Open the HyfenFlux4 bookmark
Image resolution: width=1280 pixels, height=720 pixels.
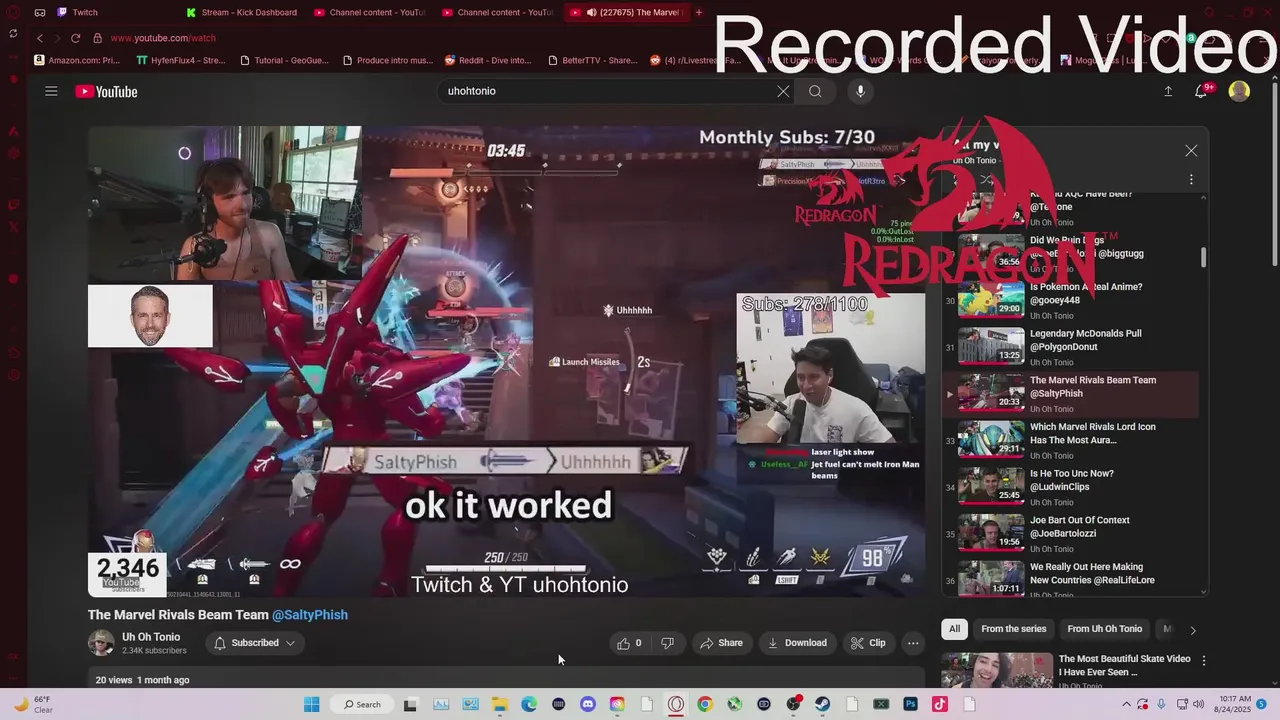click(x=181, y=60)
